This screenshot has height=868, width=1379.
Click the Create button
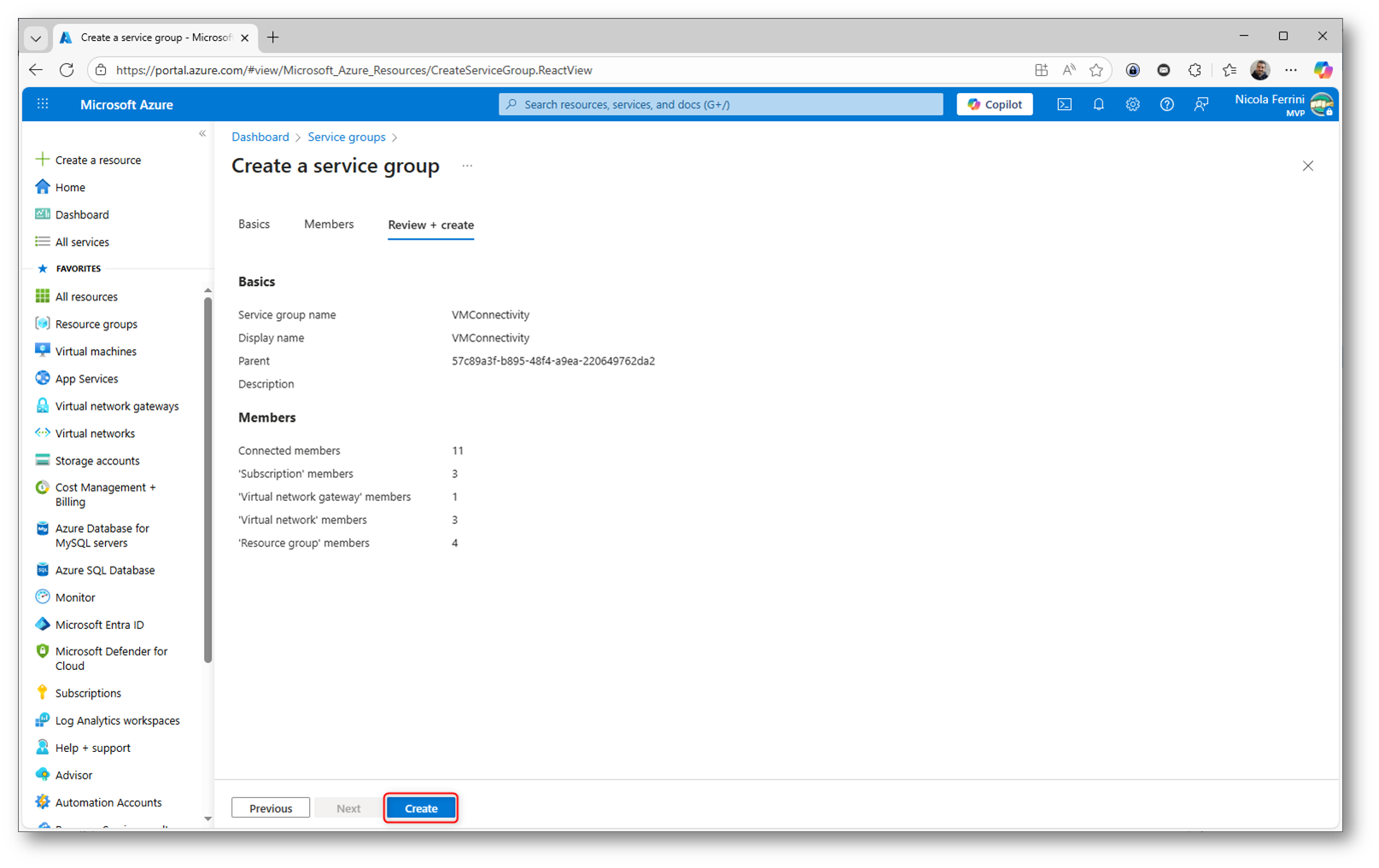pyautogui.click(x=421, y=808)
